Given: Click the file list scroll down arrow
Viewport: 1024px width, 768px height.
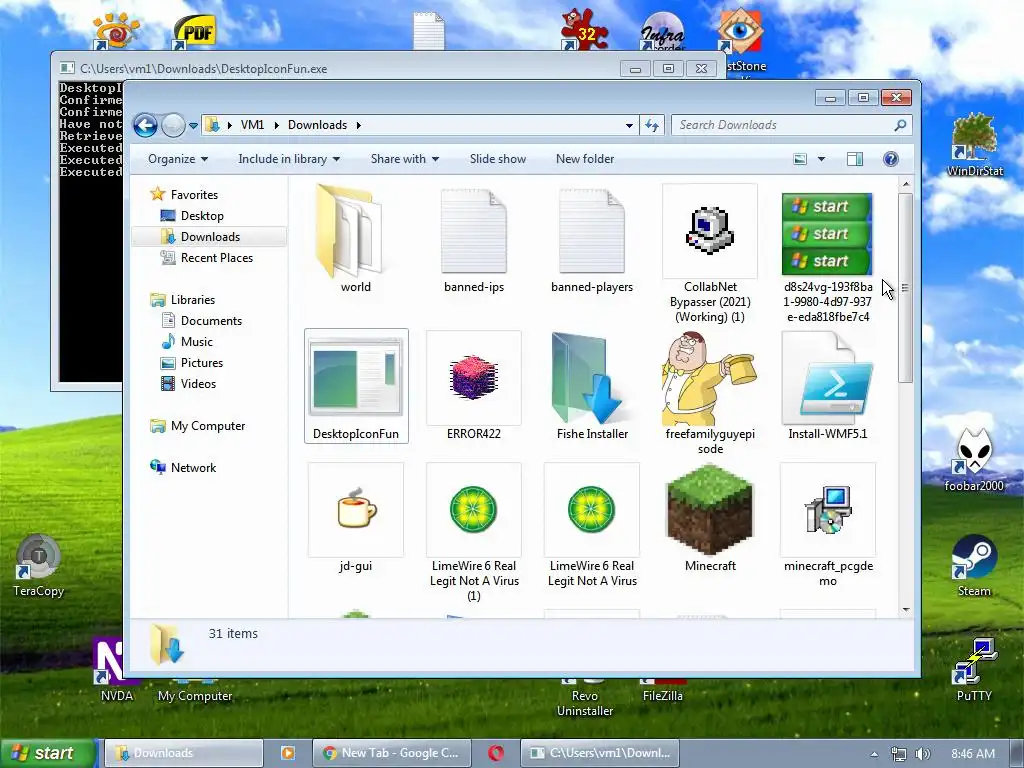Looking at the screenshot, I should click(x=906, y=609).
